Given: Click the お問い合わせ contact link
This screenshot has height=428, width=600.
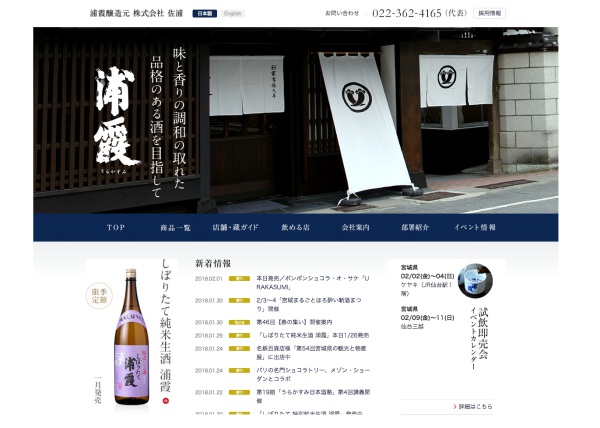Looking at the screenshot, I should (x=342, y=13).
